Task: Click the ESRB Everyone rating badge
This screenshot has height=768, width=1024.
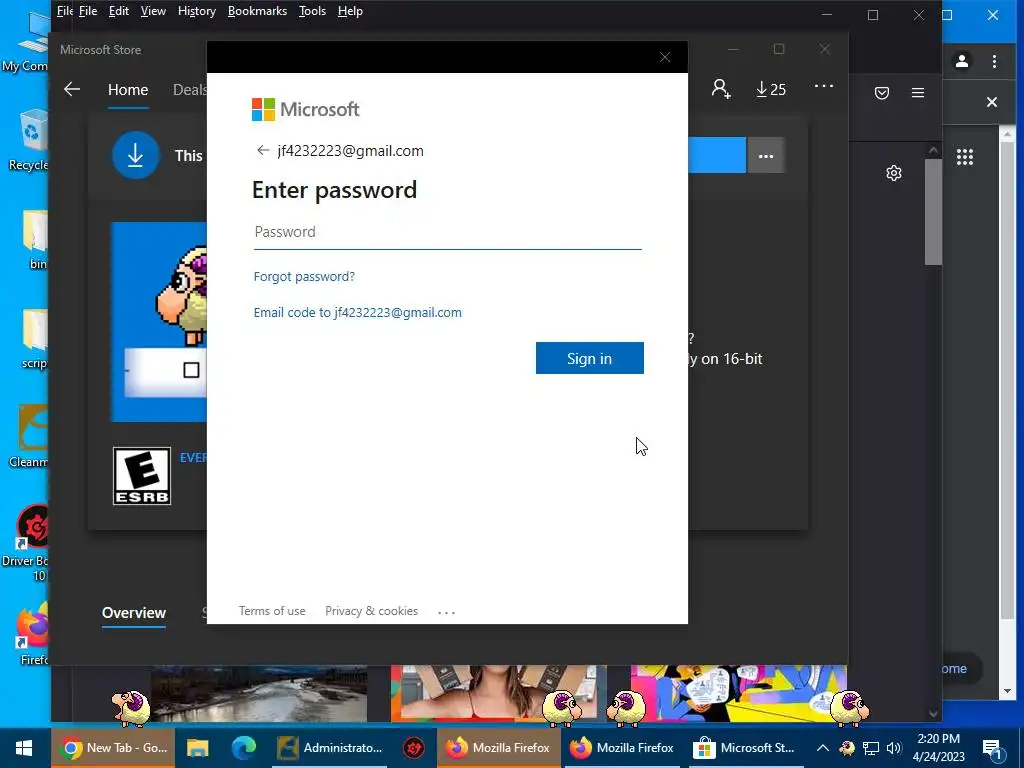Action: (x=142, y=476)
